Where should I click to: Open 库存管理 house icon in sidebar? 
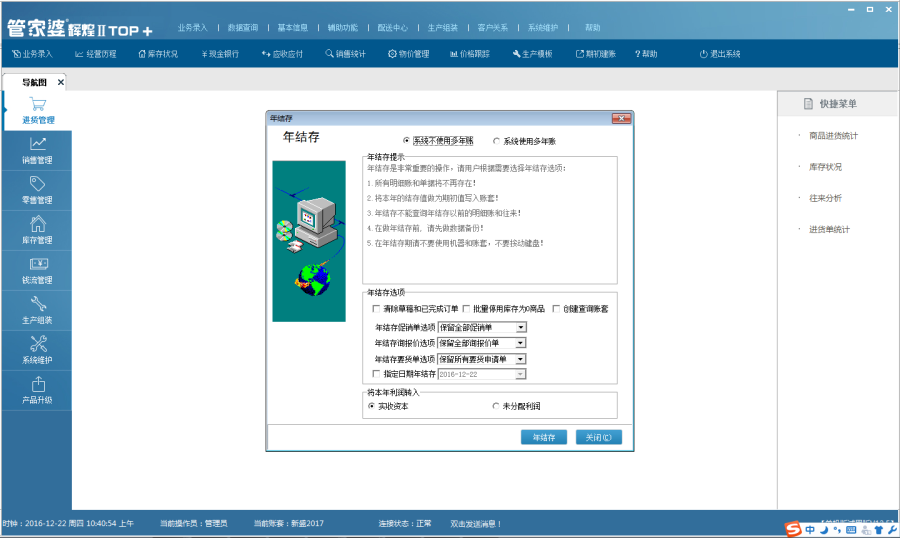tap(38, 224)
